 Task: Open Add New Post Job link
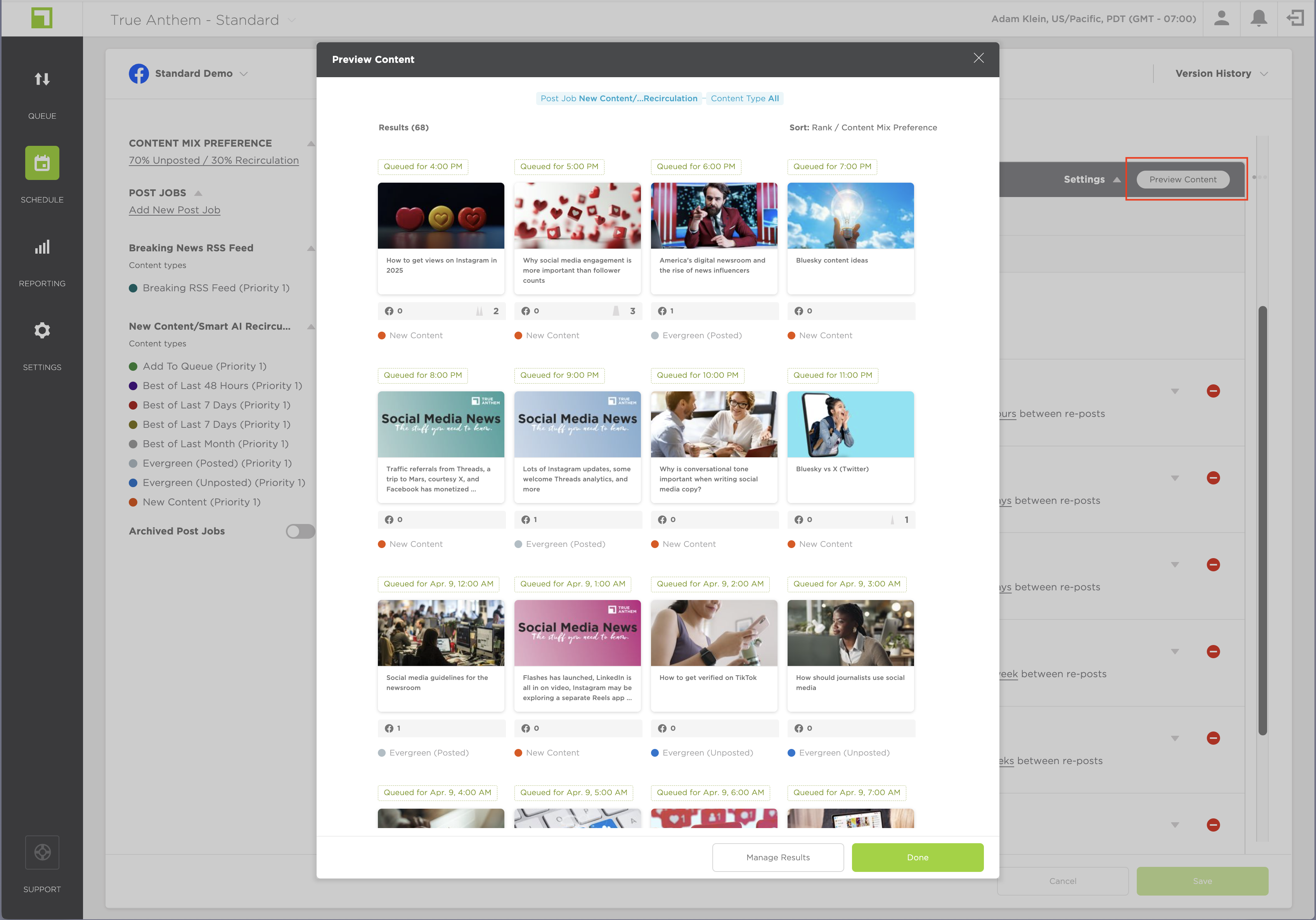(x=174, y=210)
